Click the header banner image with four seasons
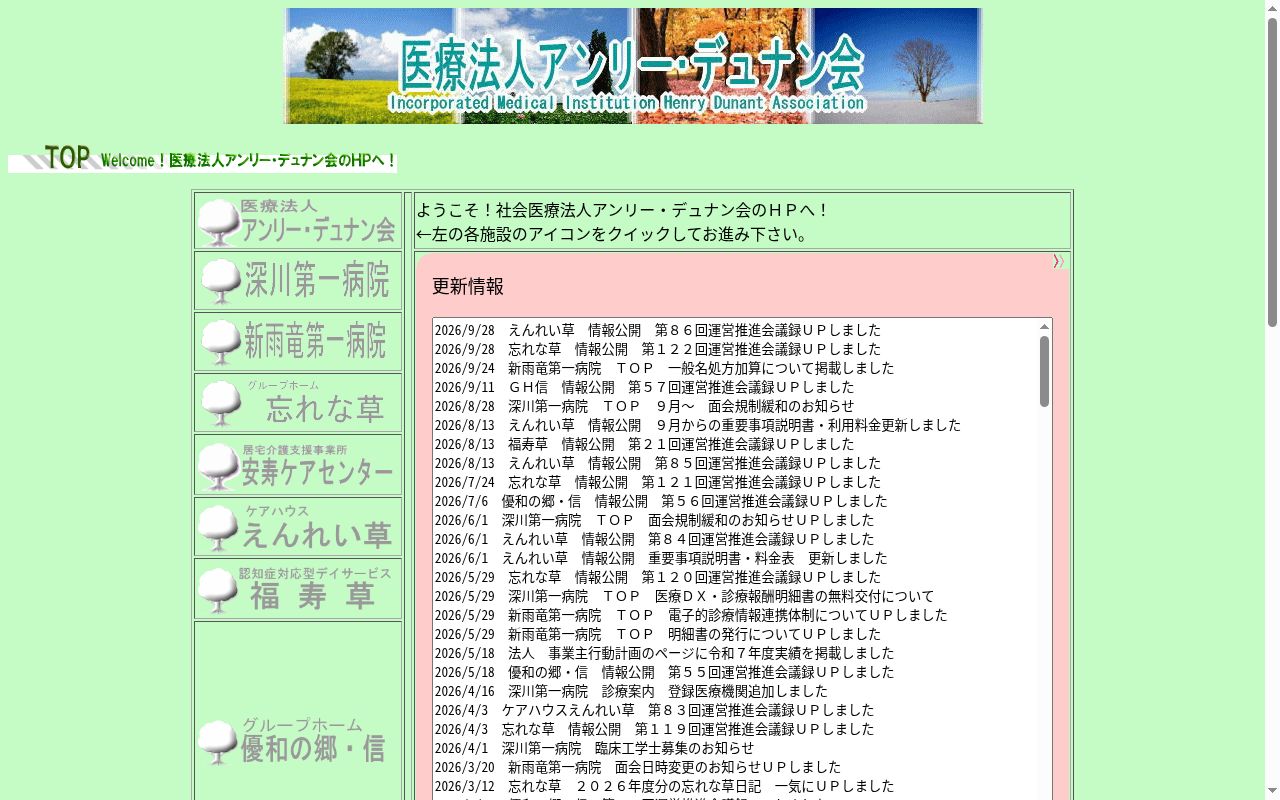Image resolution: width=1280 pixels, height=800 pixels. pos(633,66)
